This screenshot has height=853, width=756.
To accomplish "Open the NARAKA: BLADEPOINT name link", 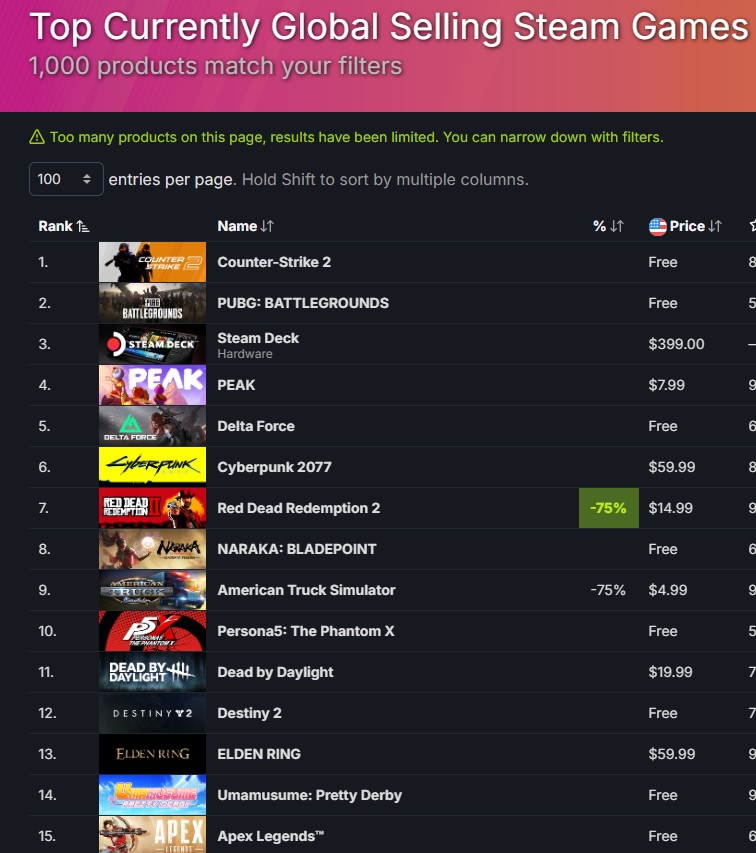I will [x=297, y=549].
